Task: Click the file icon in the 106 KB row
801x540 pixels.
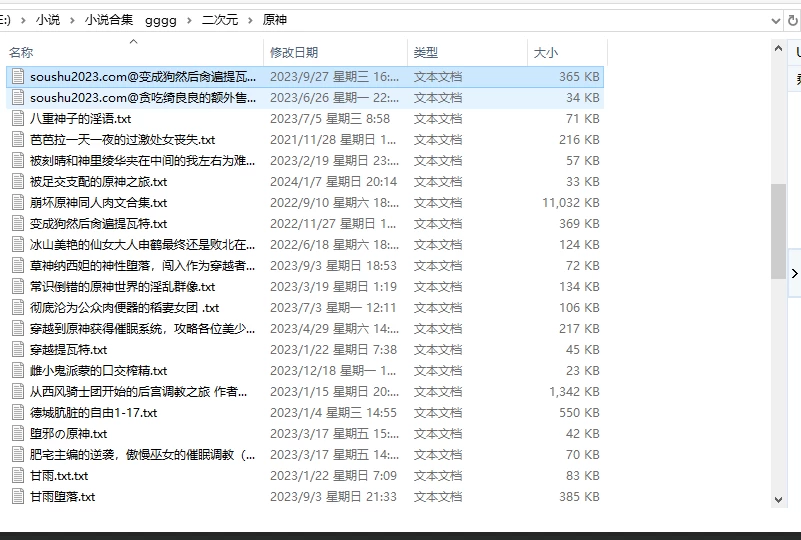Action: click(x=18, y=308)
